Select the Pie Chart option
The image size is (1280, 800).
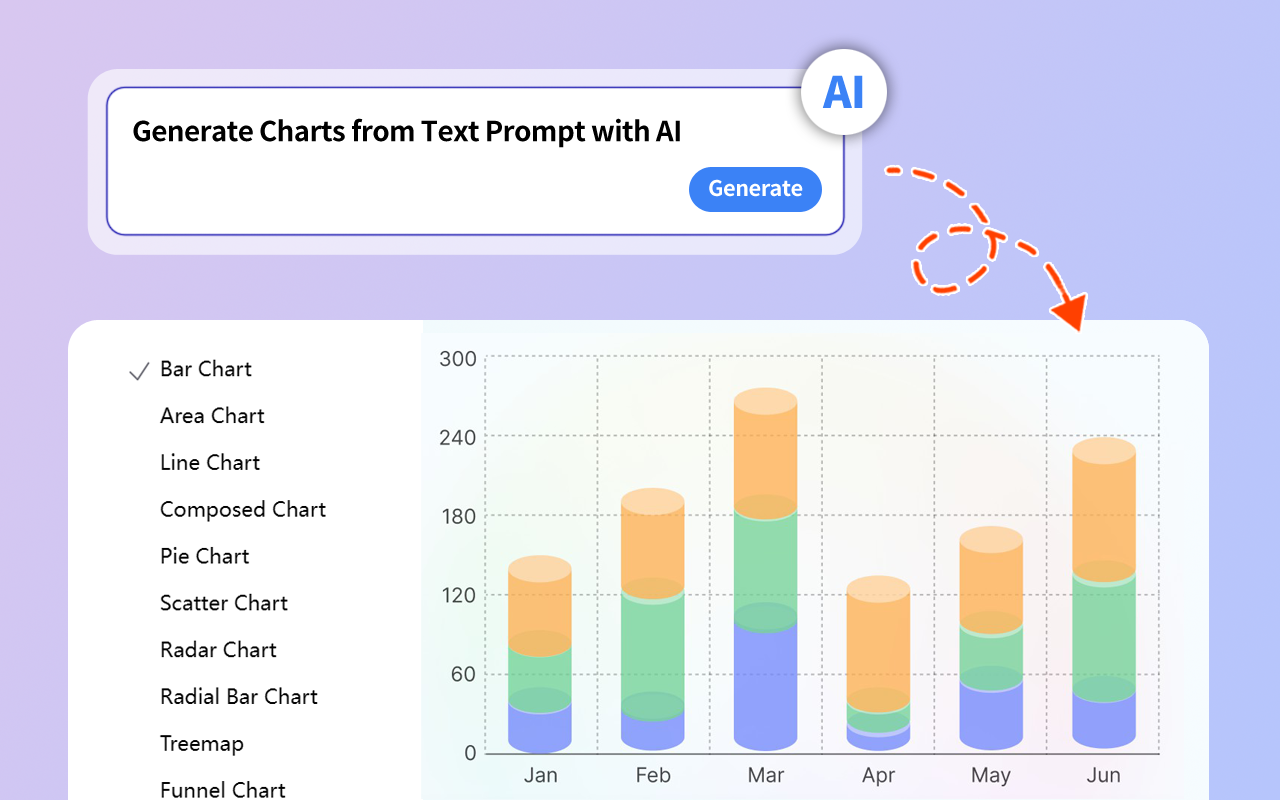point(205,557)
